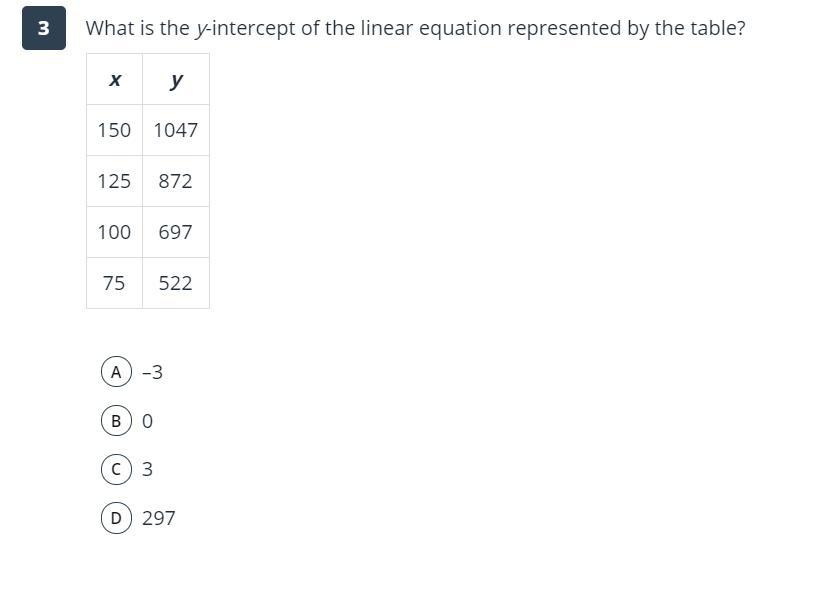Select answer choice B radio button
This screenshot has width=823, height=601.
(x=116, y=421)
